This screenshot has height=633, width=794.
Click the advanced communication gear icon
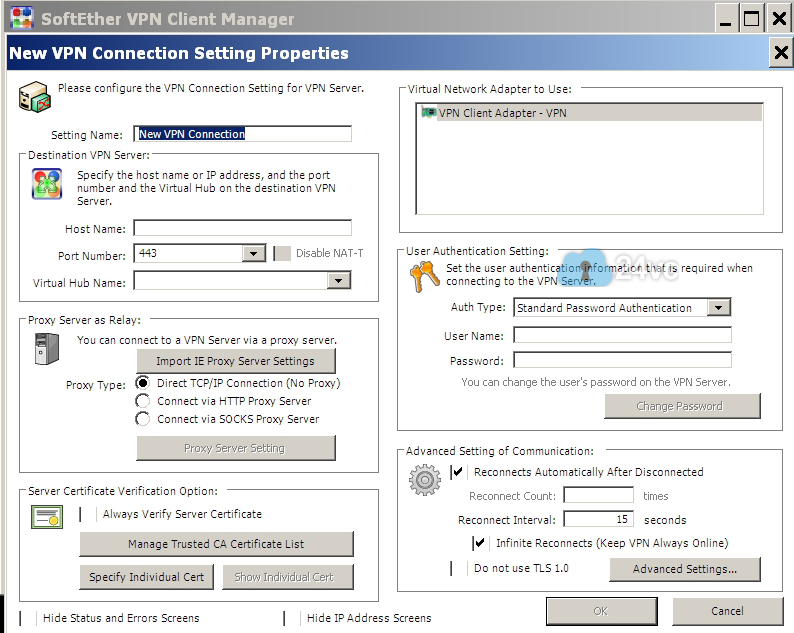(424, 480)
